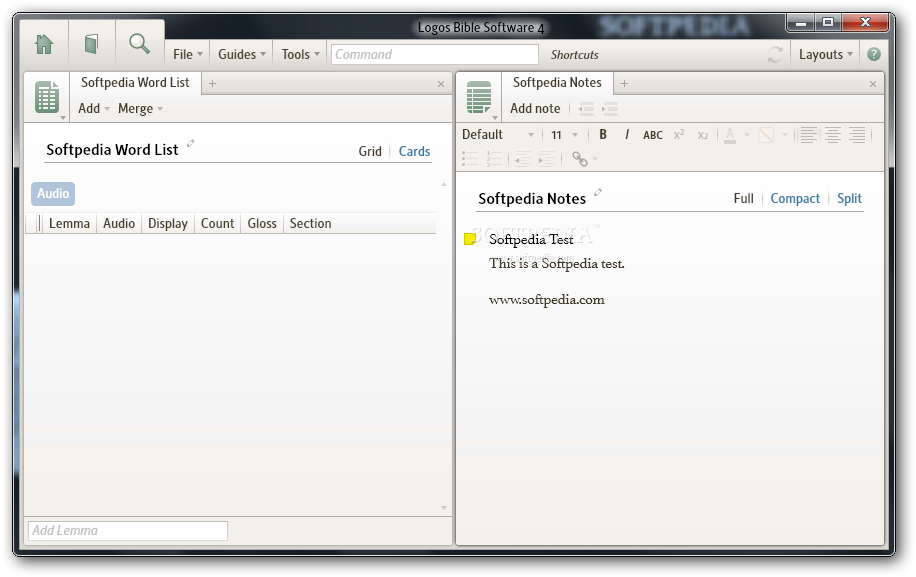Image resolution: width=916 pixels, height=577 pixels.
Task: Increase paragraph indent in formatting toolbar
Action: 547,159
